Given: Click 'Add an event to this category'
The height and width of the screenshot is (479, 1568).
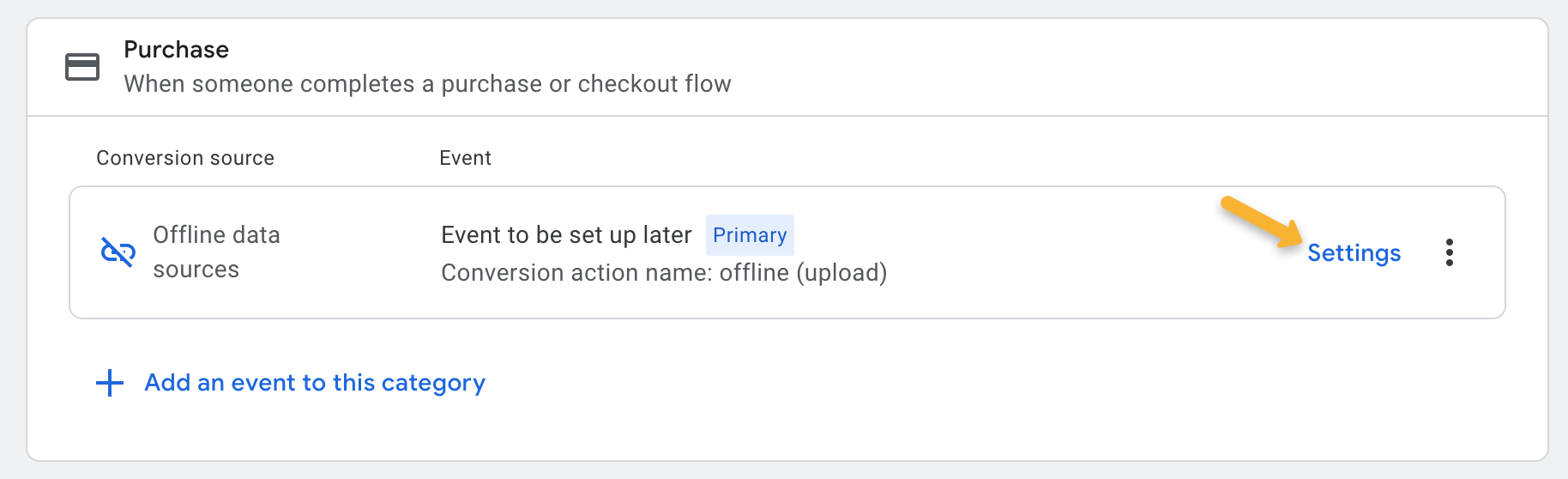Looking at the screenshot, I should click(314, 383).
